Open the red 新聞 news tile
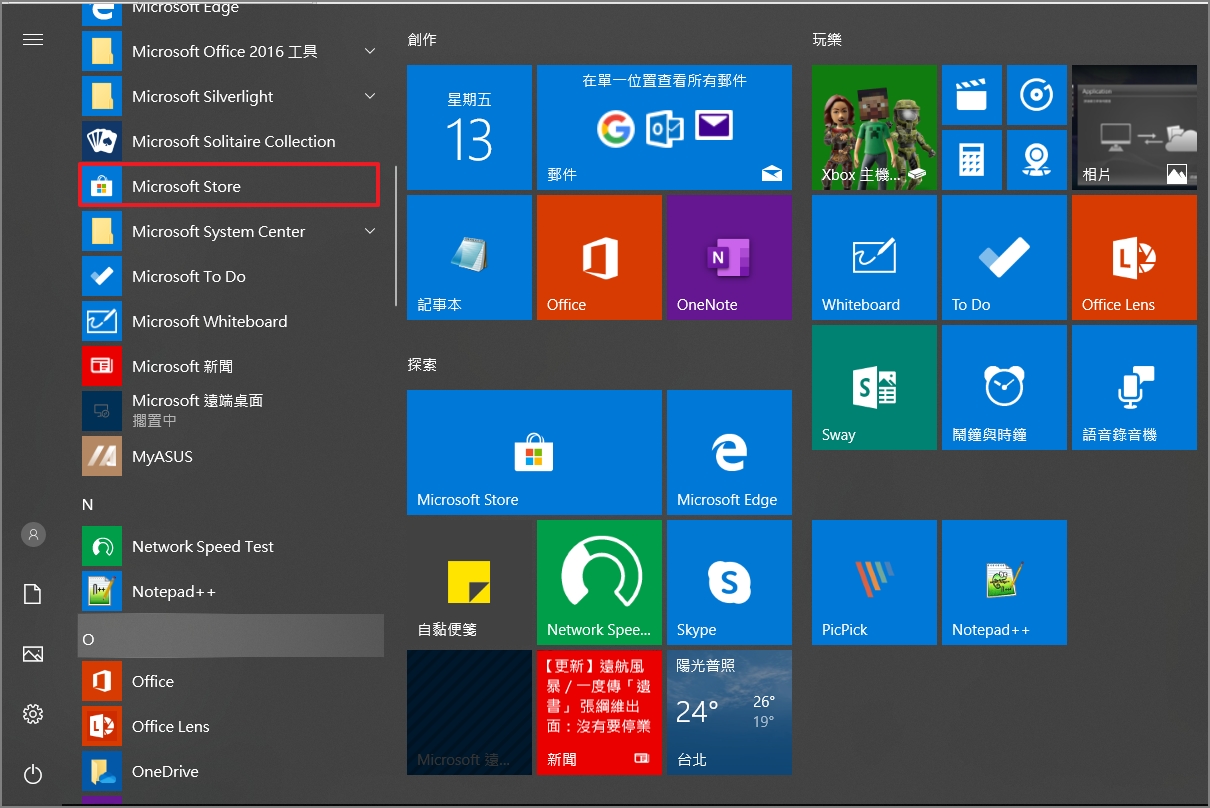Image resolution: width=1210 pixels, height=808 pixels. pos(599,712)
